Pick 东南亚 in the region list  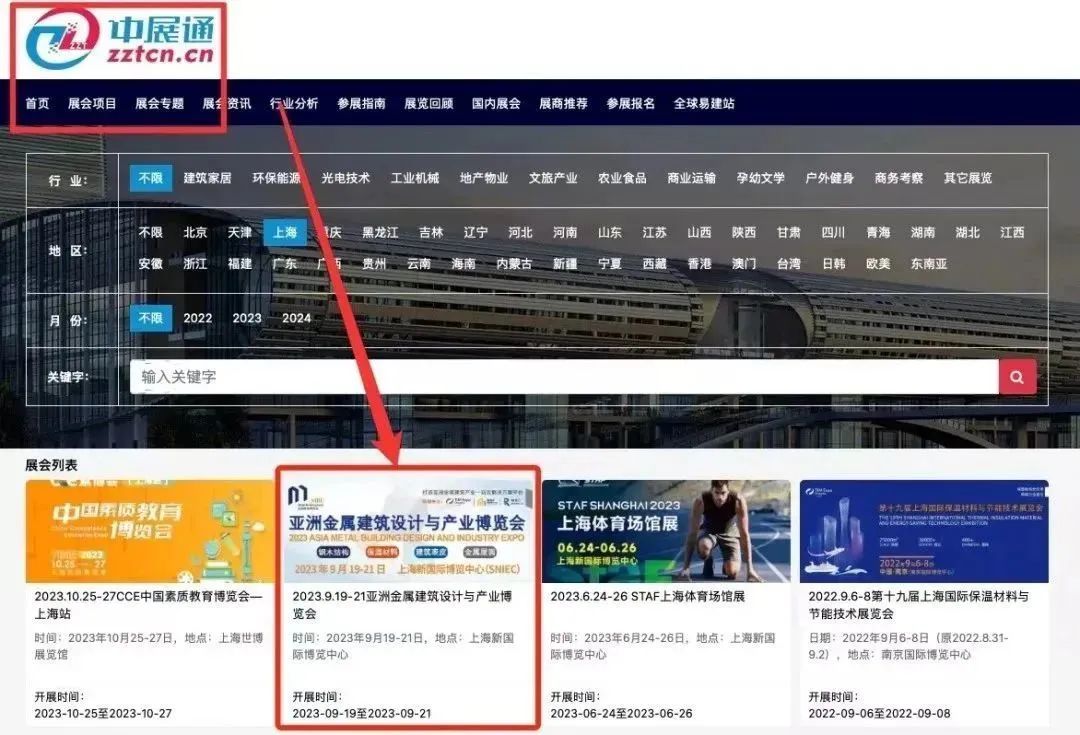click(x=929, y=263)
